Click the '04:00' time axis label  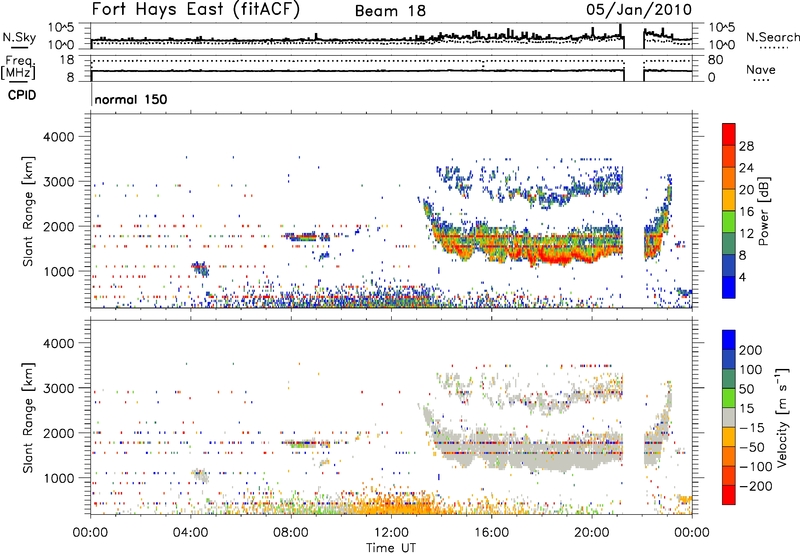point(191,533)
